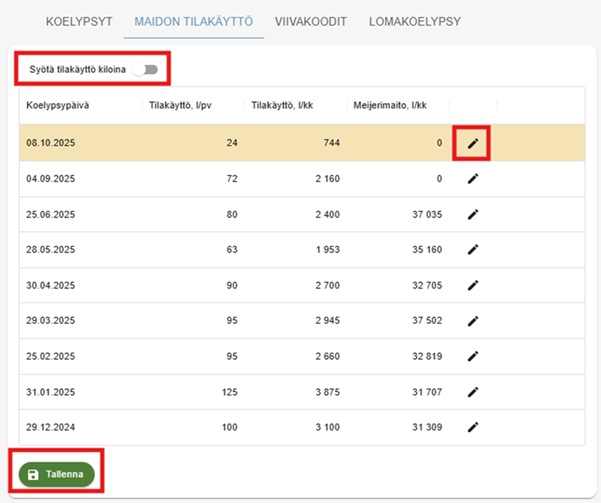601x503 pixels.
Task: Click edit pencil on the 31.01.2025 row
Action: [473, 391]
